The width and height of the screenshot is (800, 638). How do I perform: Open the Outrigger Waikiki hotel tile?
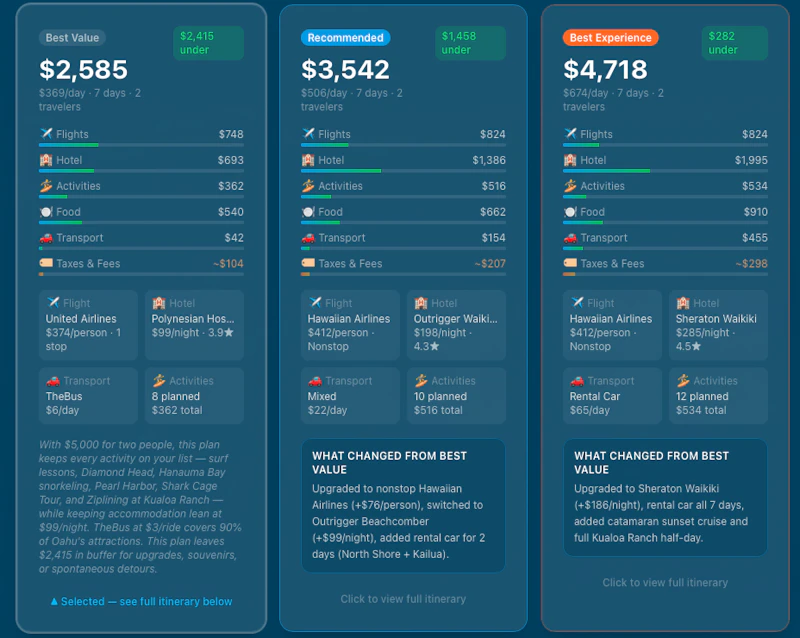[456, 325]
